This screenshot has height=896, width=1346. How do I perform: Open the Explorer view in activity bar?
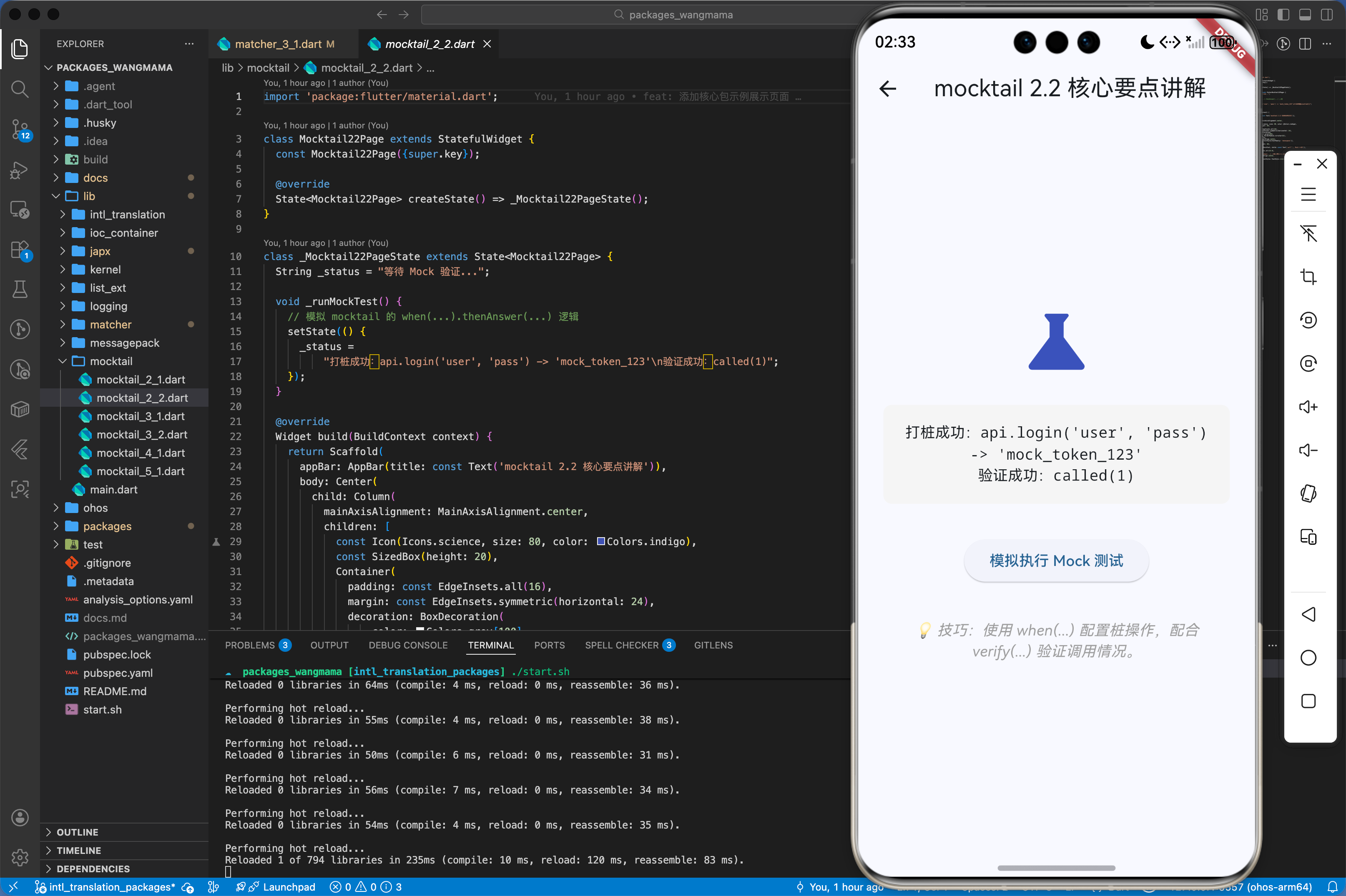click(20, 49)
